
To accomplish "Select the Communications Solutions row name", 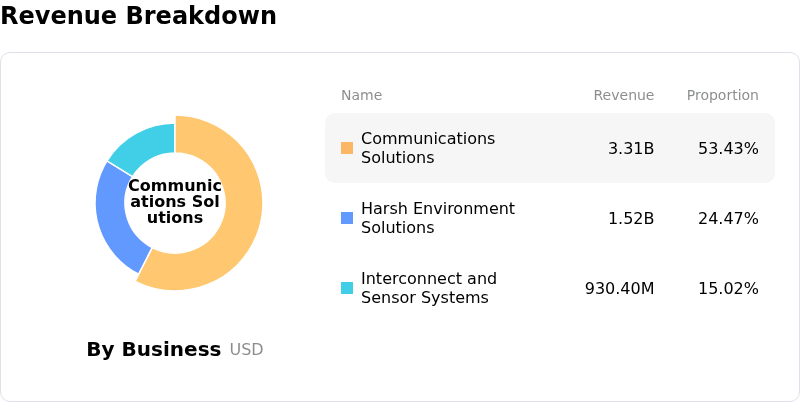I will pyautogui.click(x=428, y=148).
